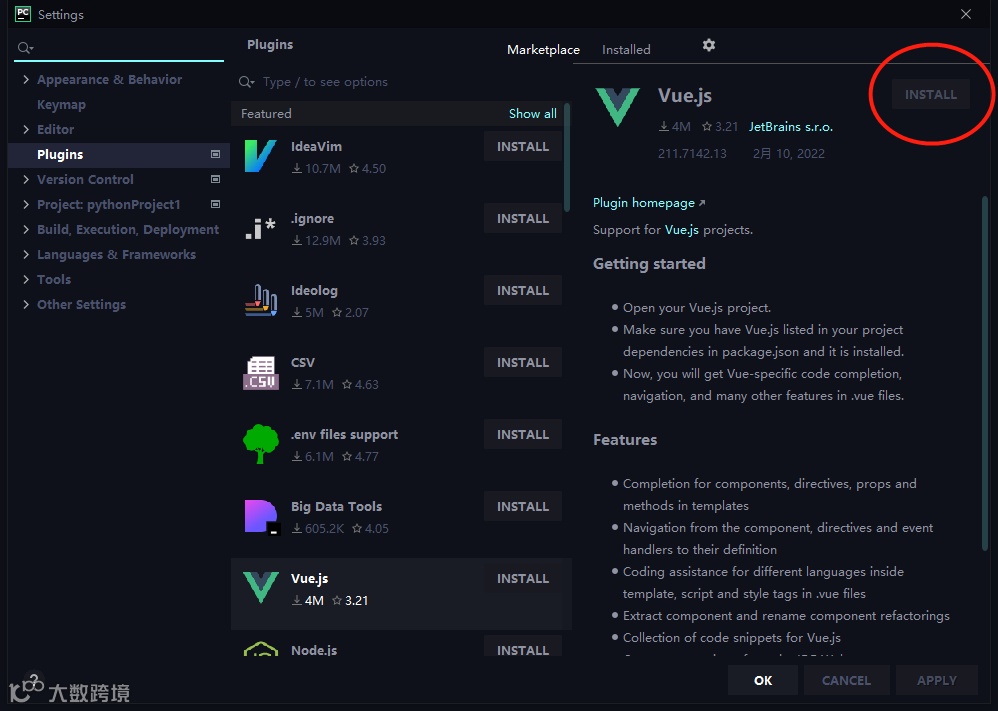The width and height of the screenshot is (998, 711).
Task: Install the Node.js plugin
Action: pyautogui.click(x=523, y=648)
